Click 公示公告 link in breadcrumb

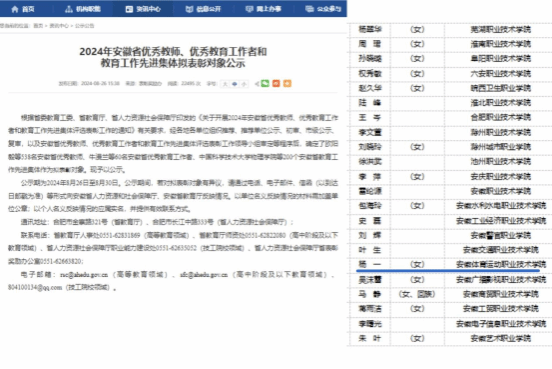84,26
